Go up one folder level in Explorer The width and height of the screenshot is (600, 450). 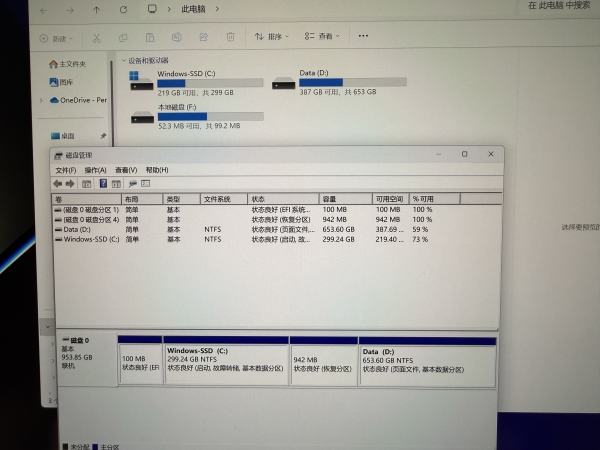pos(96,10)
